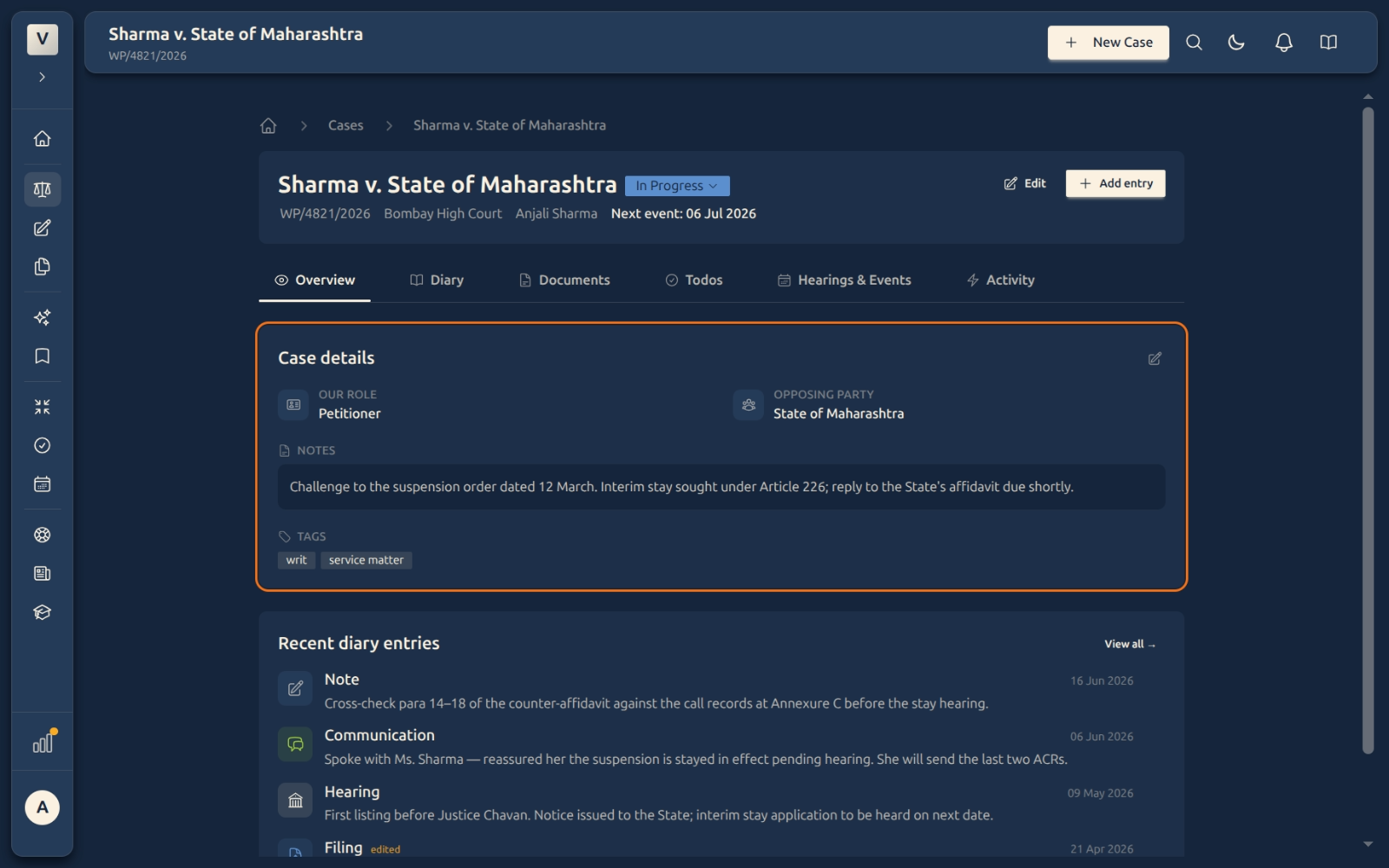This screenshot has width=1389, height=868.
Task: Click the scrollbar down arrow
Action: click(x=1368, y=844)
